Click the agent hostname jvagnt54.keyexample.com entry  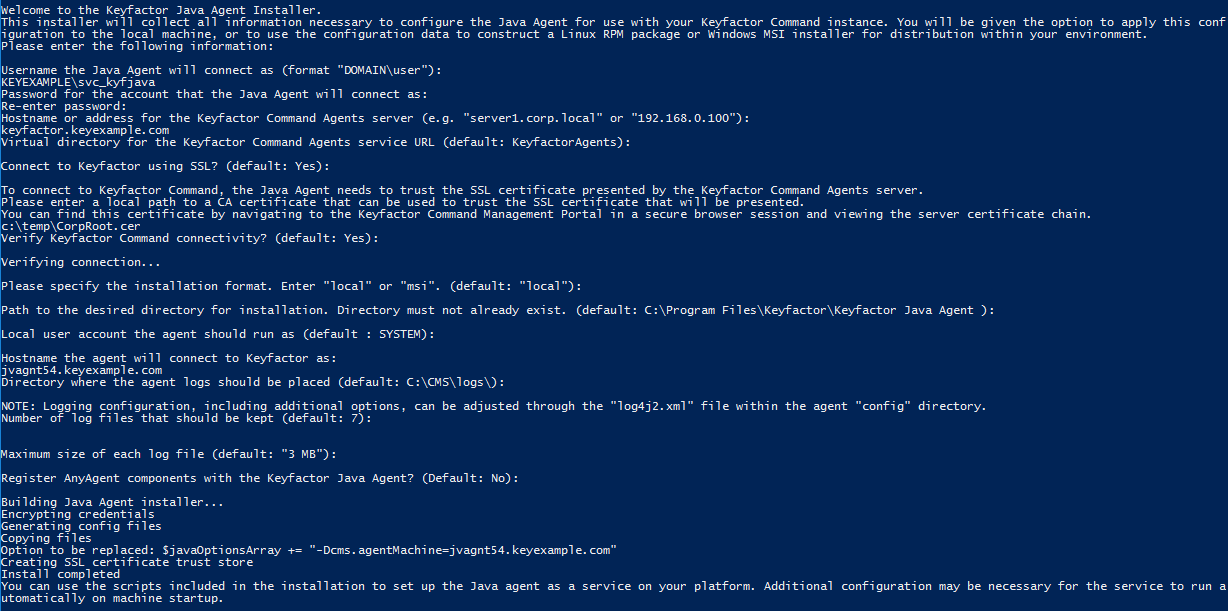point(81,370)
